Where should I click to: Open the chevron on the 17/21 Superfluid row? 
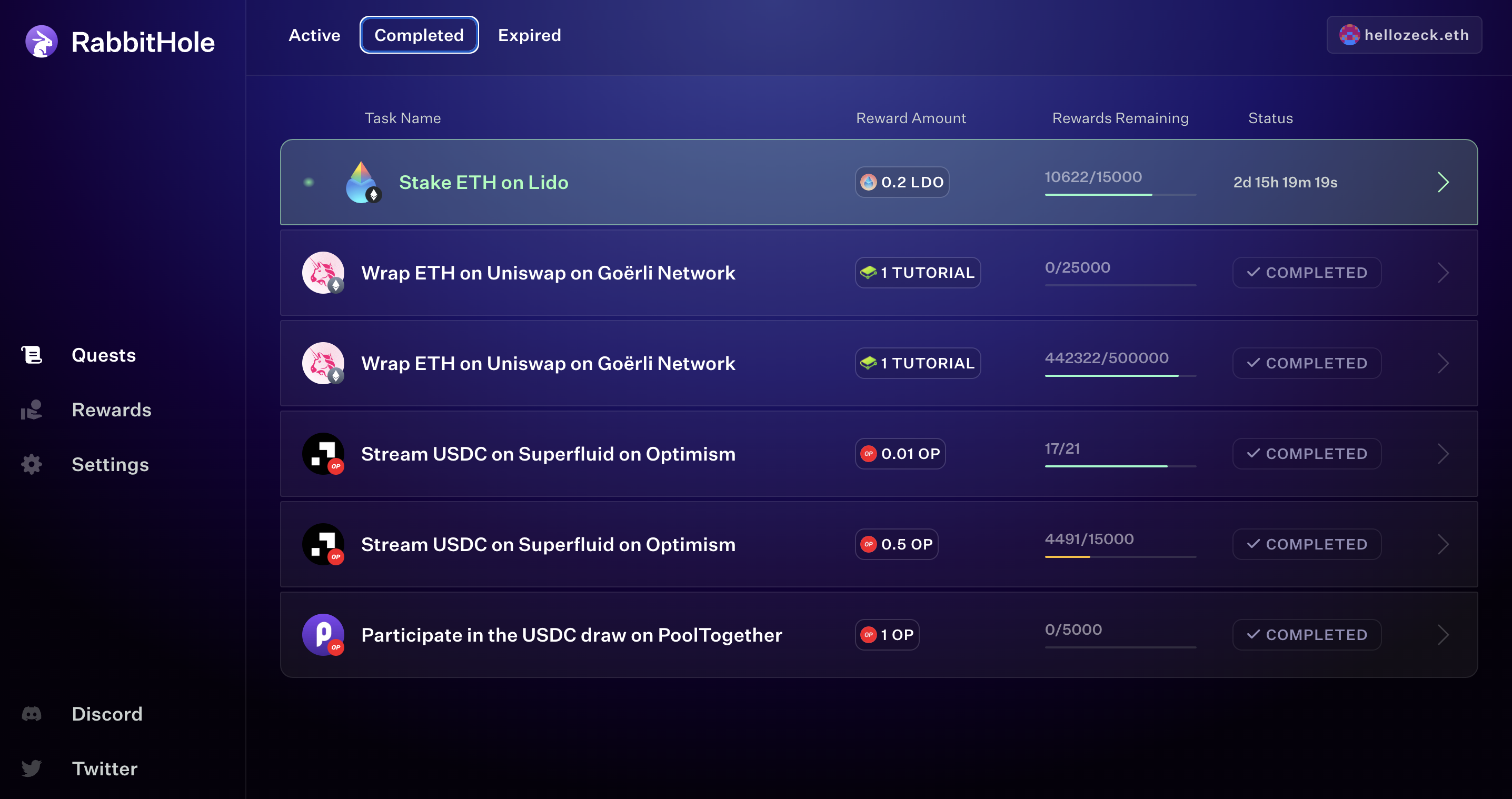(1444, 454)
